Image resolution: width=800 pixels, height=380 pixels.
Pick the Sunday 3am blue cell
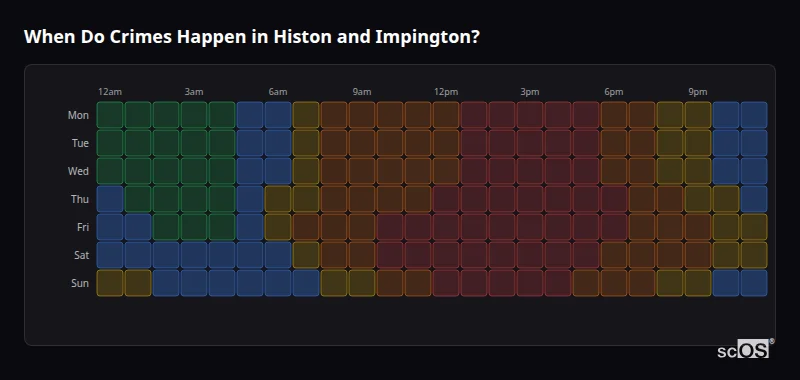tap(194, 283)
